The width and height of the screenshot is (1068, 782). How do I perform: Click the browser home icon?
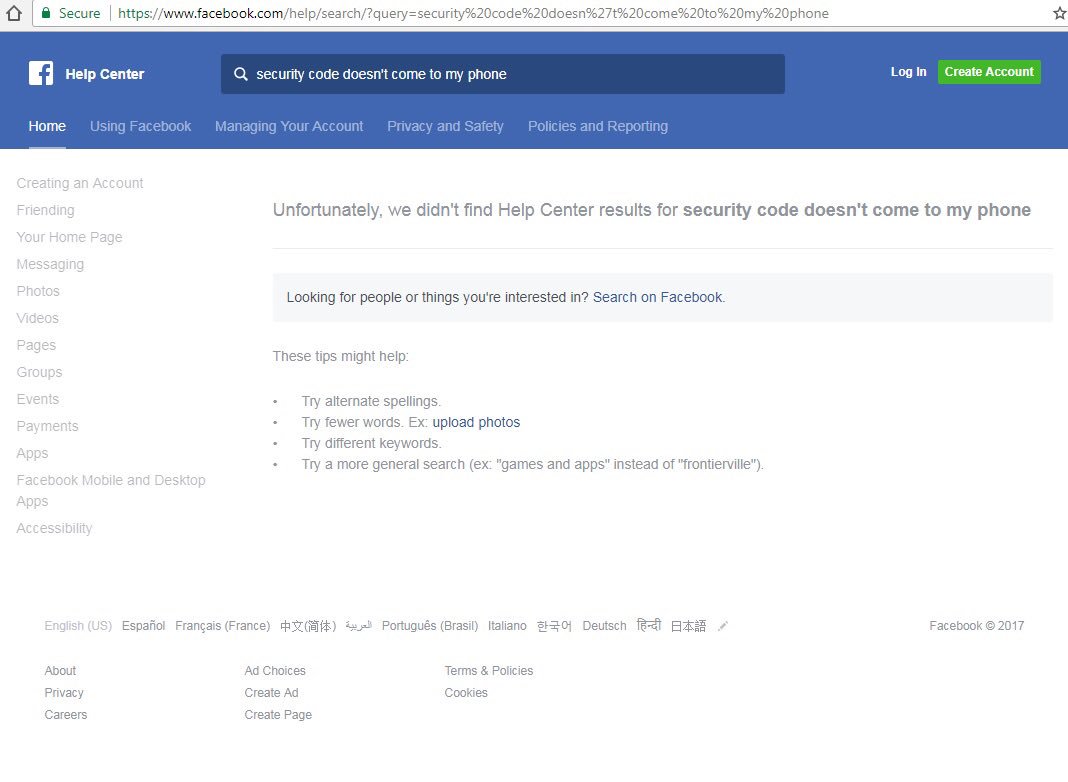[14, 13]
